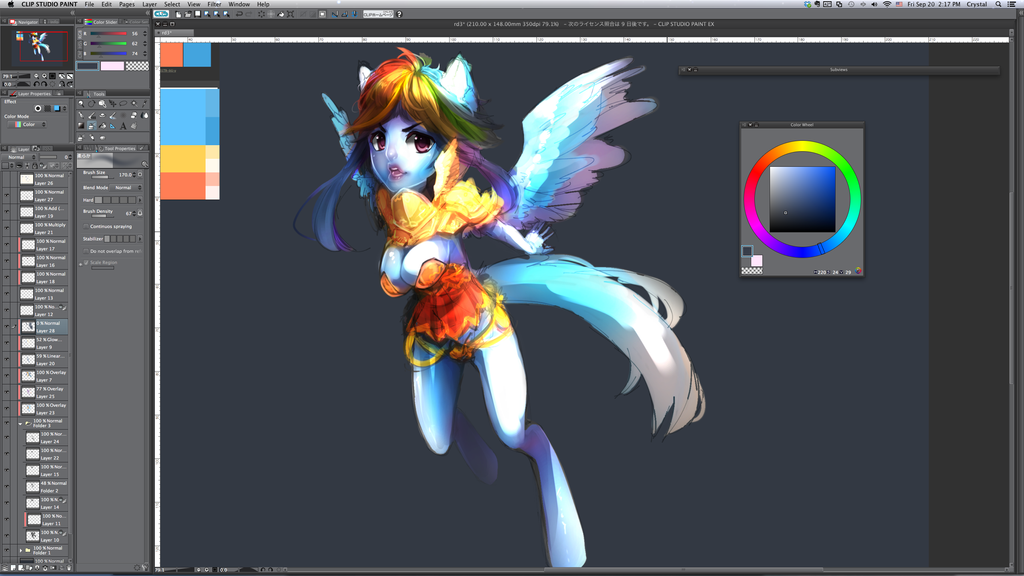Viewport: 1024px width, 576px height.
Task: Expand Hard brush options arrow
Action: [140, 200]
